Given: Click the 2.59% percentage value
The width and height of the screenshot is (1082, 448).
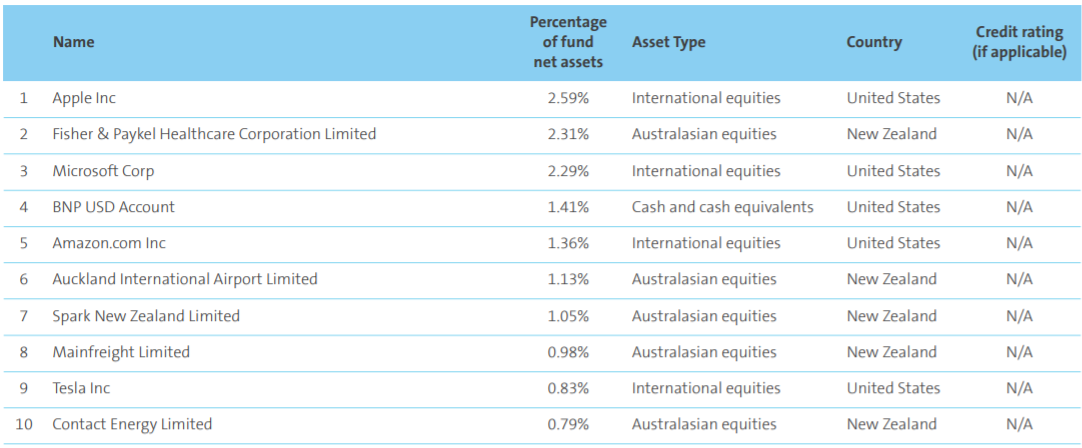Looking at the screenshot, I should [x=568, y=98].
